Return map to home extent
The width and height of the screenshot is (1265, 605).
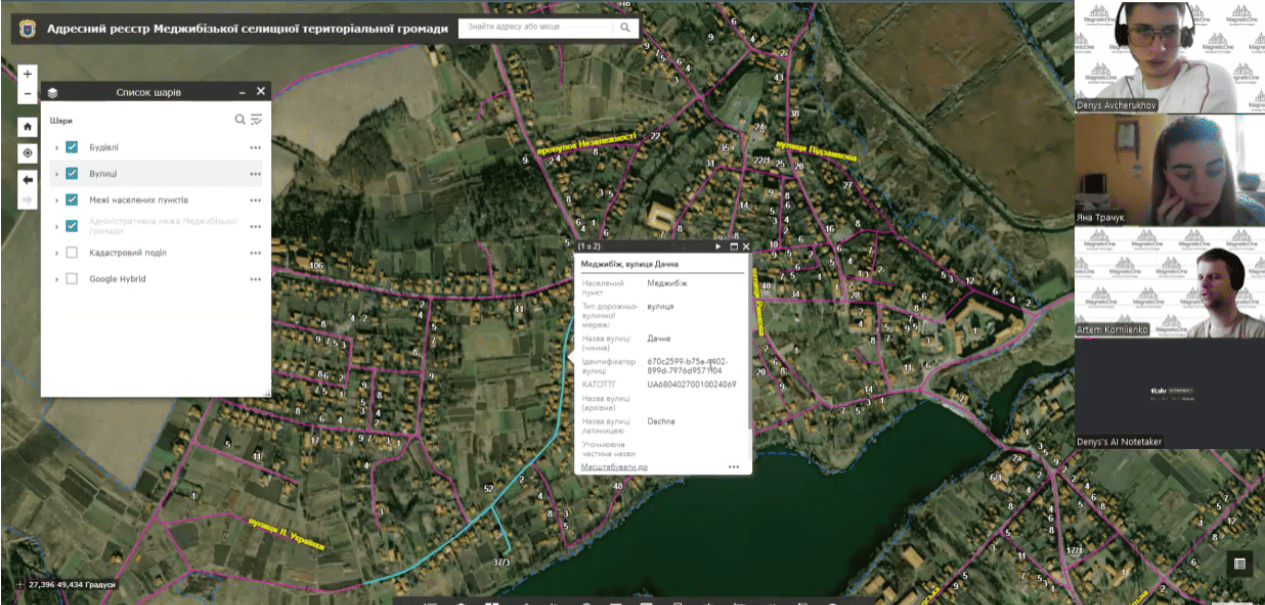coord(28,127)
